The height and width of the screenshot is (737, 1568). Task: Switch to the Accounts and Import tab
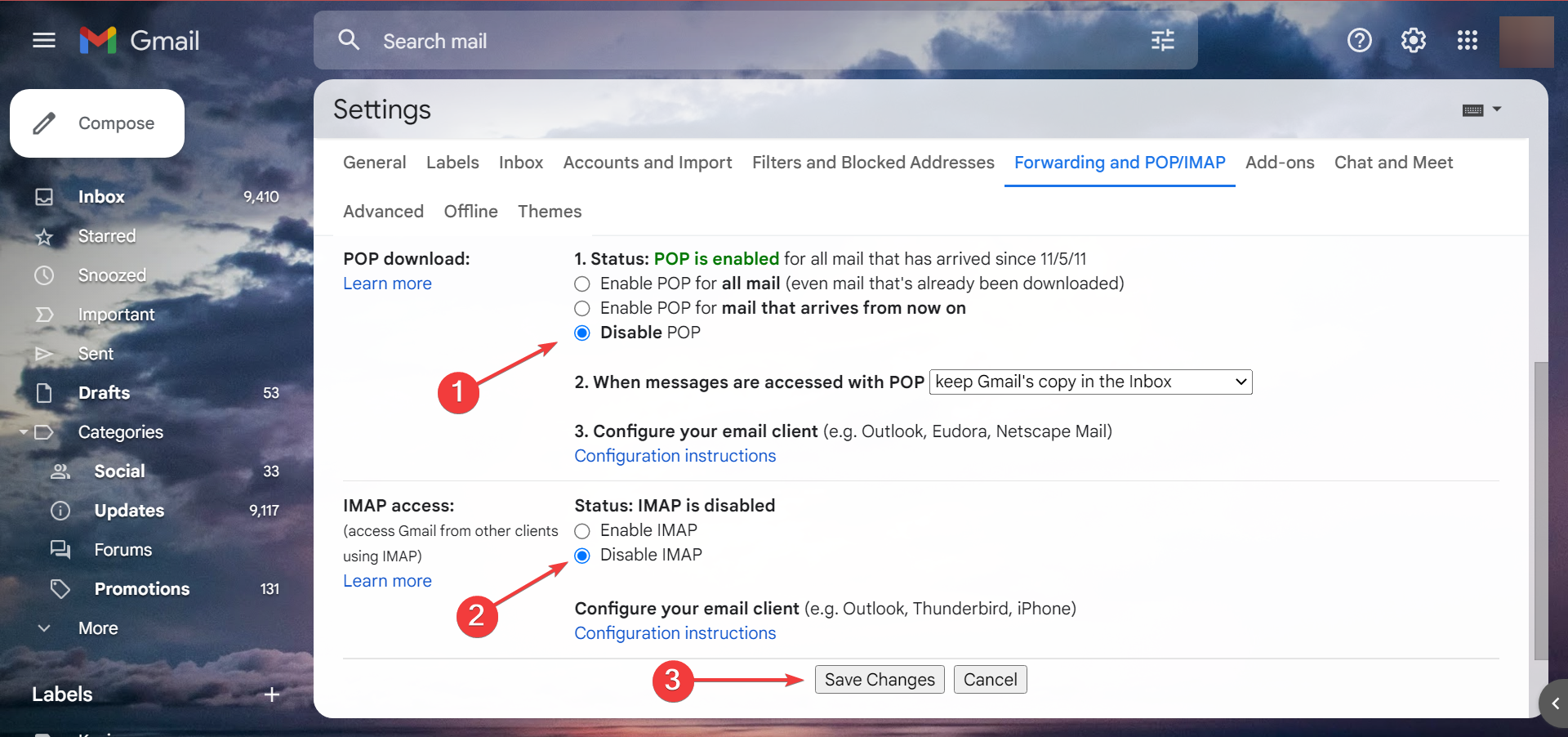point(647,162)
